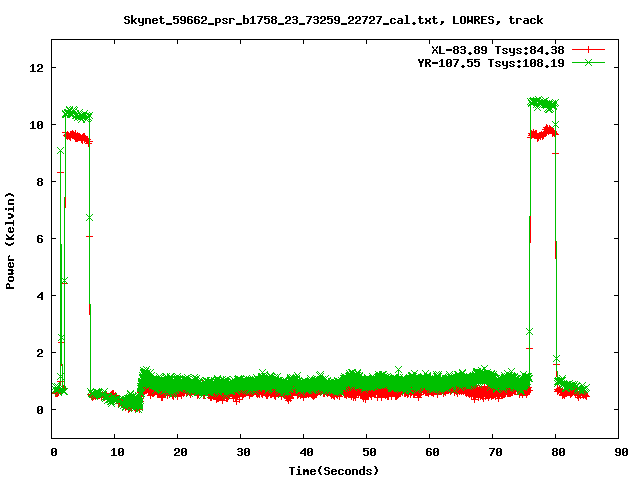Click x-axis tick label 30

(x=243, y=452)
